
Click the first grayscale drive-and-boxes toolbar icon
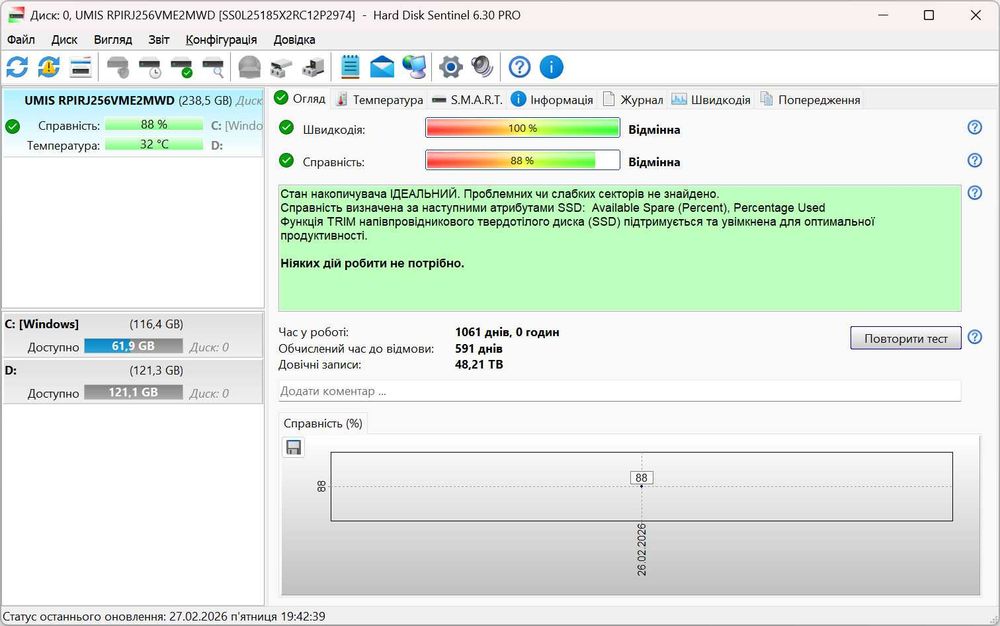[281, 67]
